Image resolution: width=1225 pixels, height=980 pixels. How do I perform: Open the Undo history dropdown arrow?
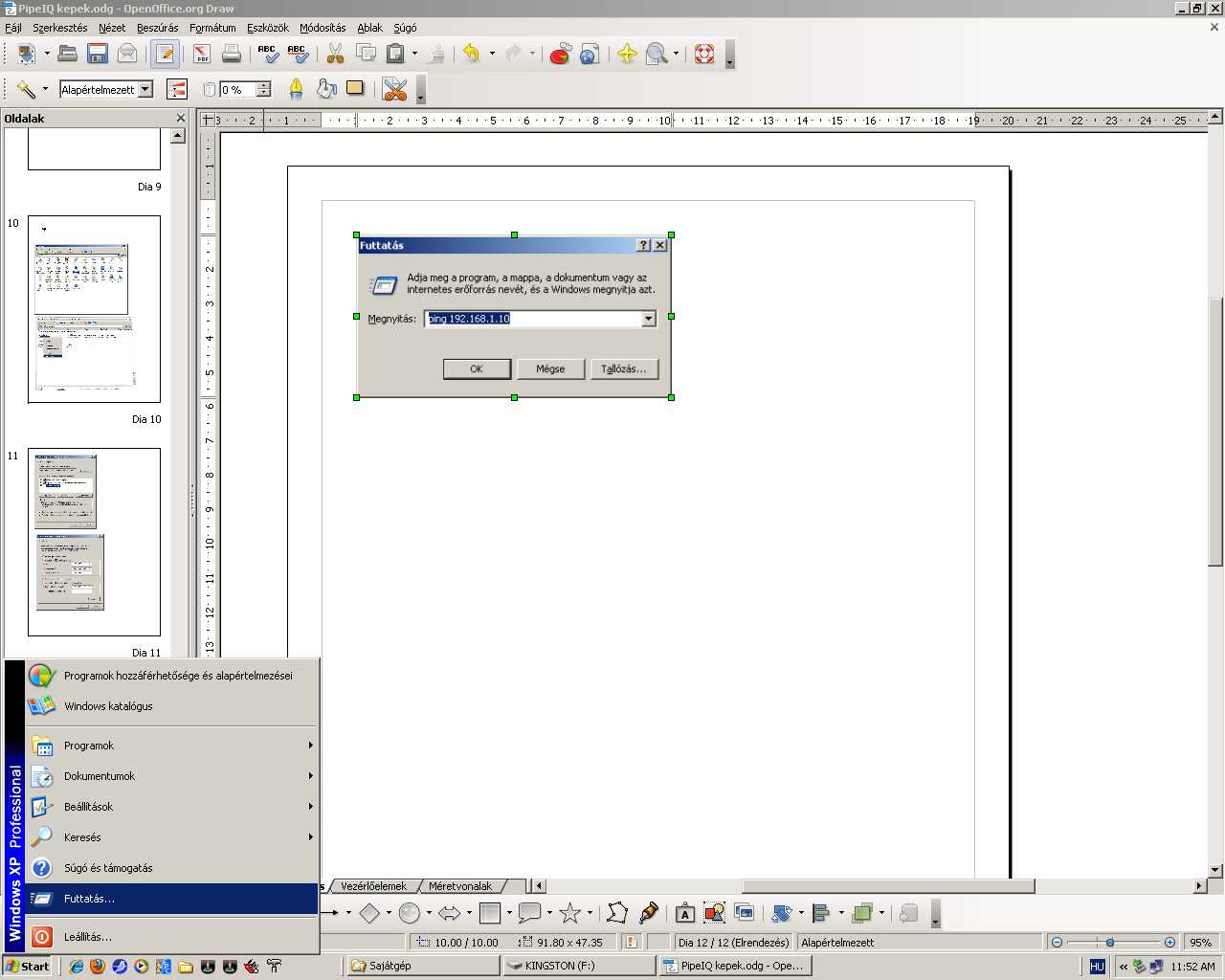[x=492, y=54]
